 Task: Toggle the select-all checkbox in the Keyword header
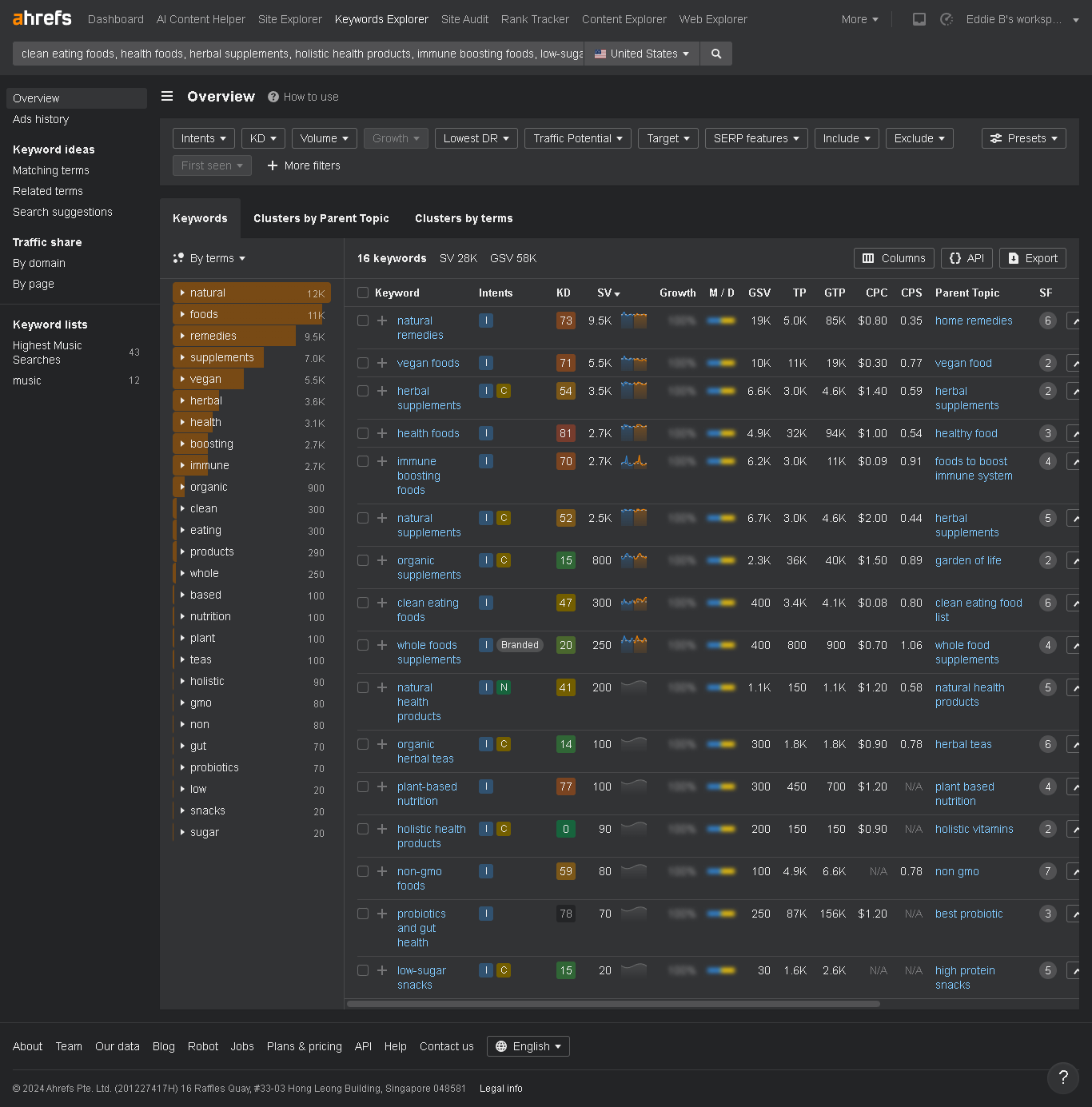[363, 293]
